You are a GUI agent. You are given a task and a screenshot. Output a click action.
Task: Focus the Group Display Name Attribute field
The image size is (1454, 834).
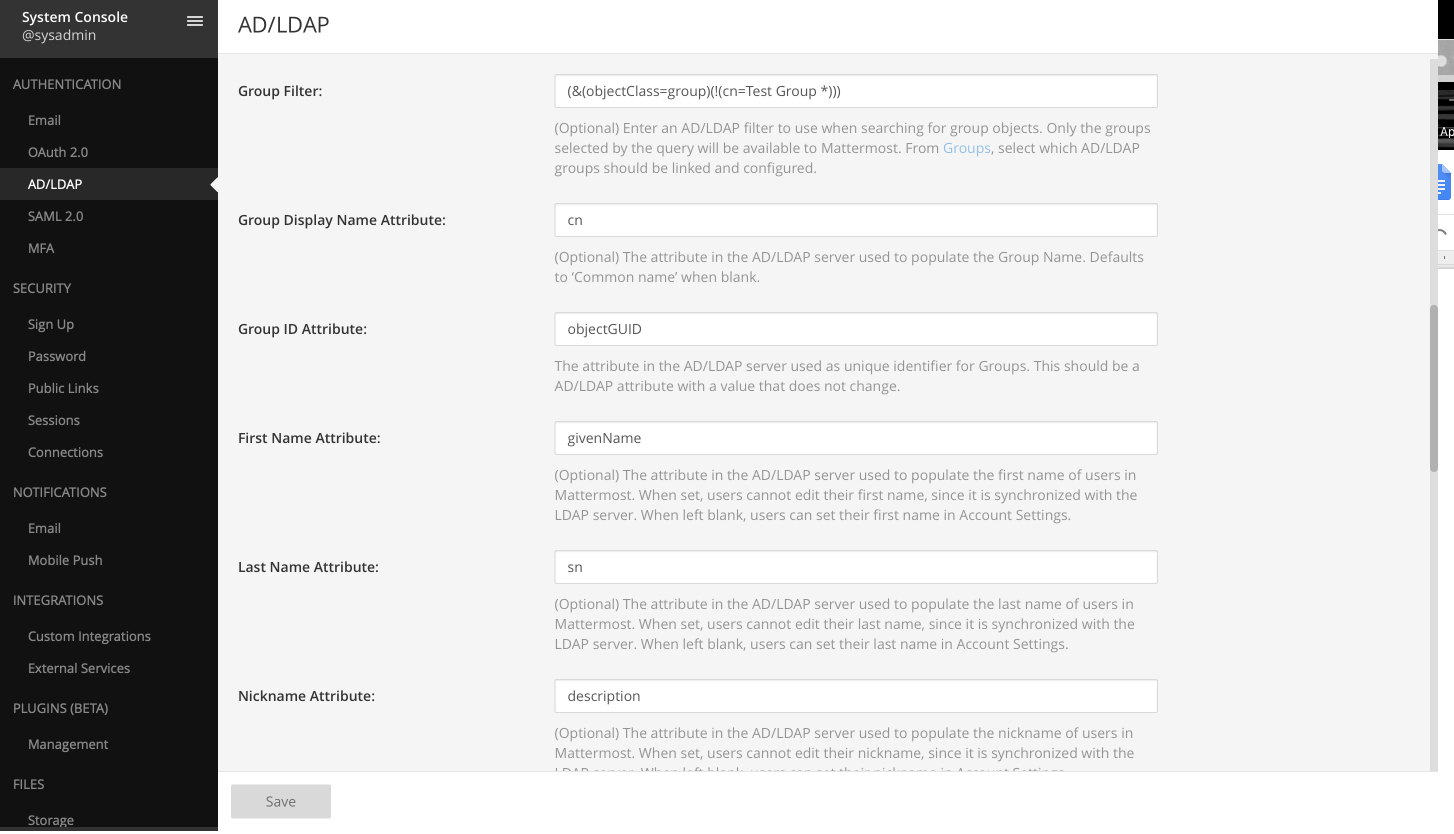[x=855, y=220]
